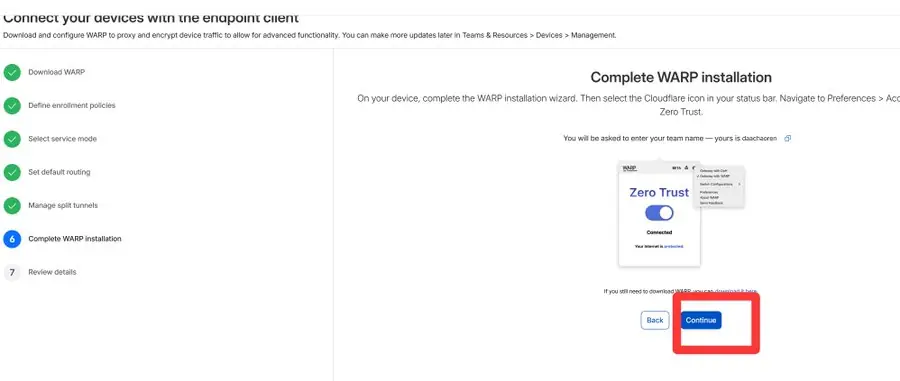Viewport: 900px width, 381px height.
Task: Click the checkmark icon for Define enrollment policies
Action: 12,106
